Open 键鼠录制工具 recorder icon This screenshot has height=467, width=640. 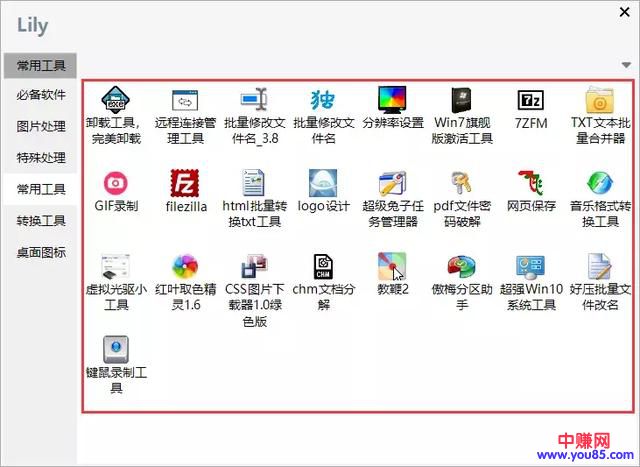(x=116, y=349)
